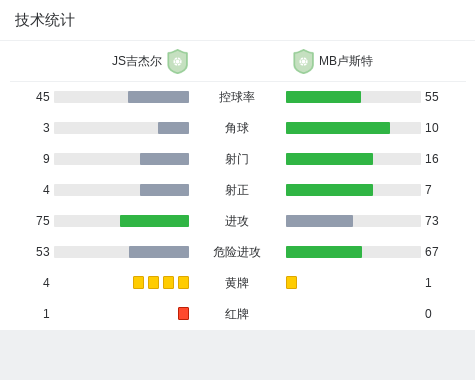The image size is (475, 380).
Task: Click the JS吉杰尔 team shield badge
Action: [x=178, y=61]
